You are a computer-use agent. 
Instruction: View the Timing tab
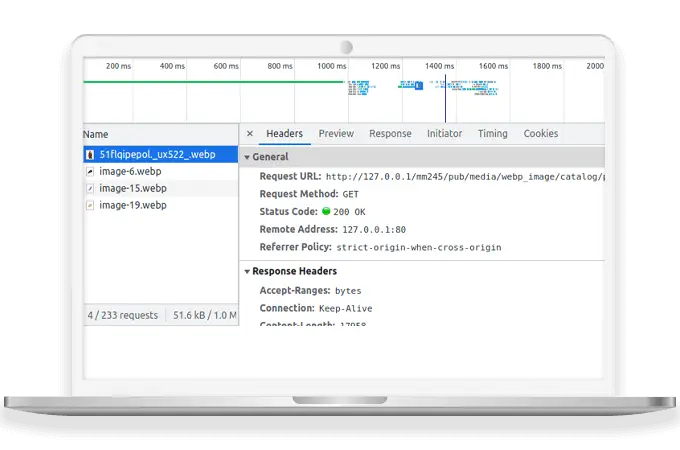coord(492,134)
